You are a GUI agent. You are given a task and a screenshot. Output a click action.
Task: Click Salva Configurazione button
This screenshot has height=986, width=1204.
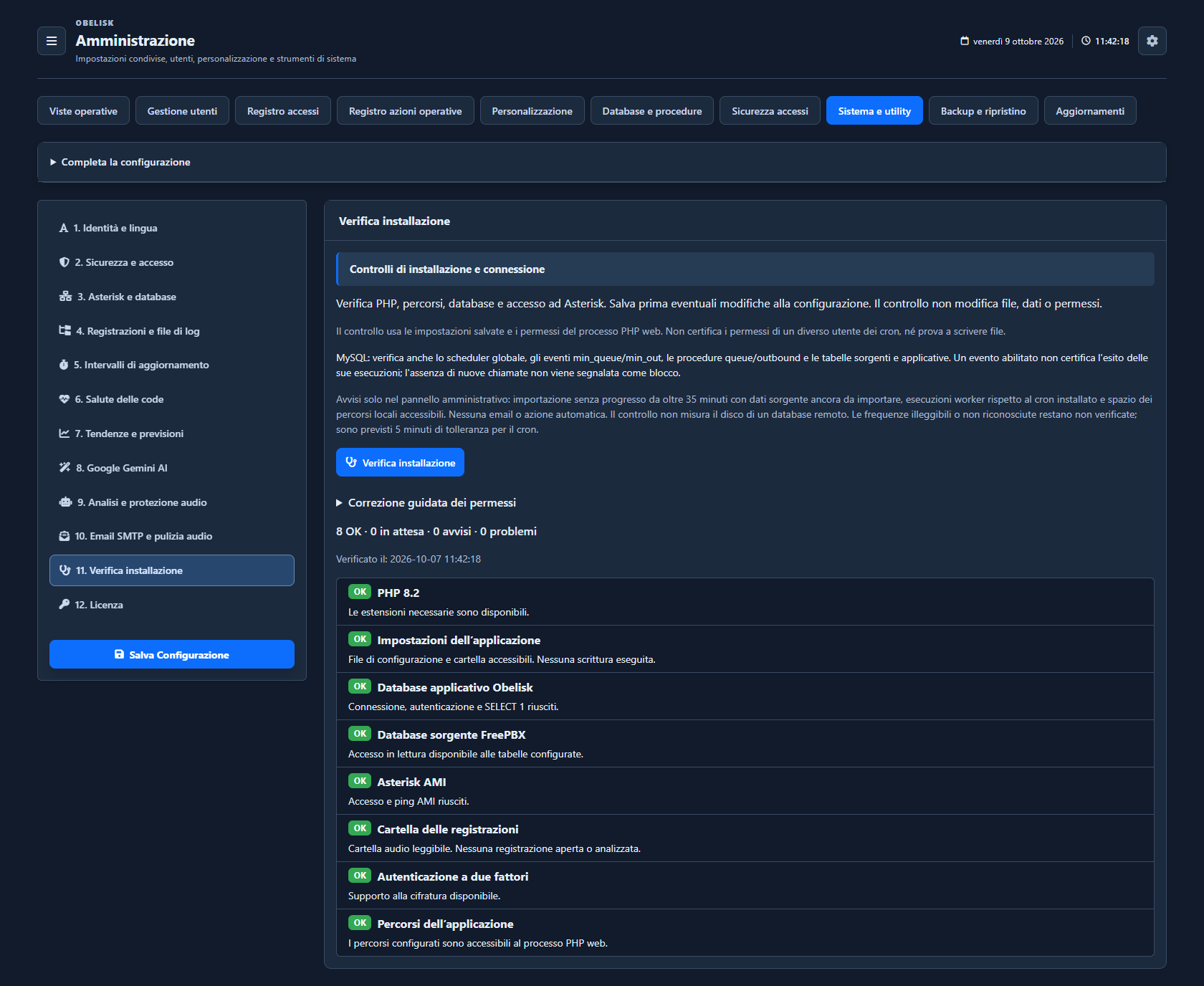(x=172, y=654)
